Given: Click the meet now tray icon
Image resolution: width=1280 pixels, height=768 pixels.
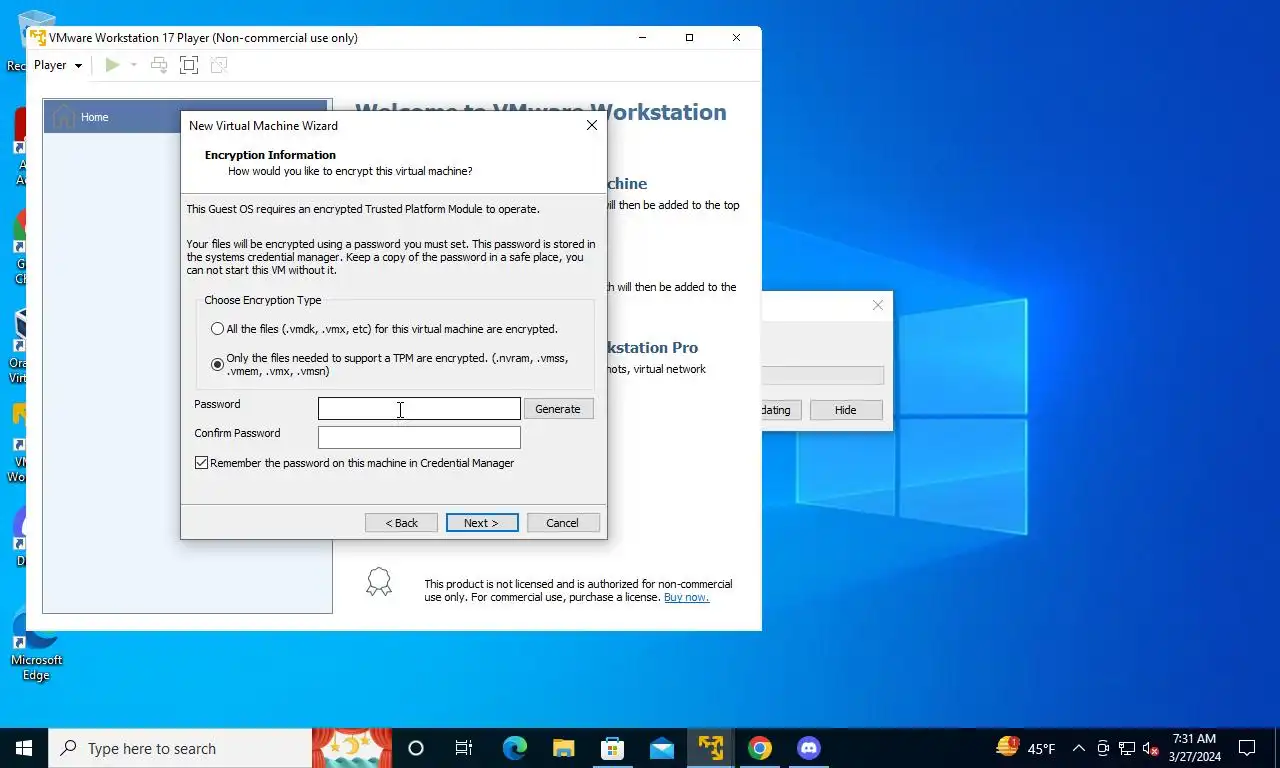Looking at the screenshot, I should [1103, 748].
